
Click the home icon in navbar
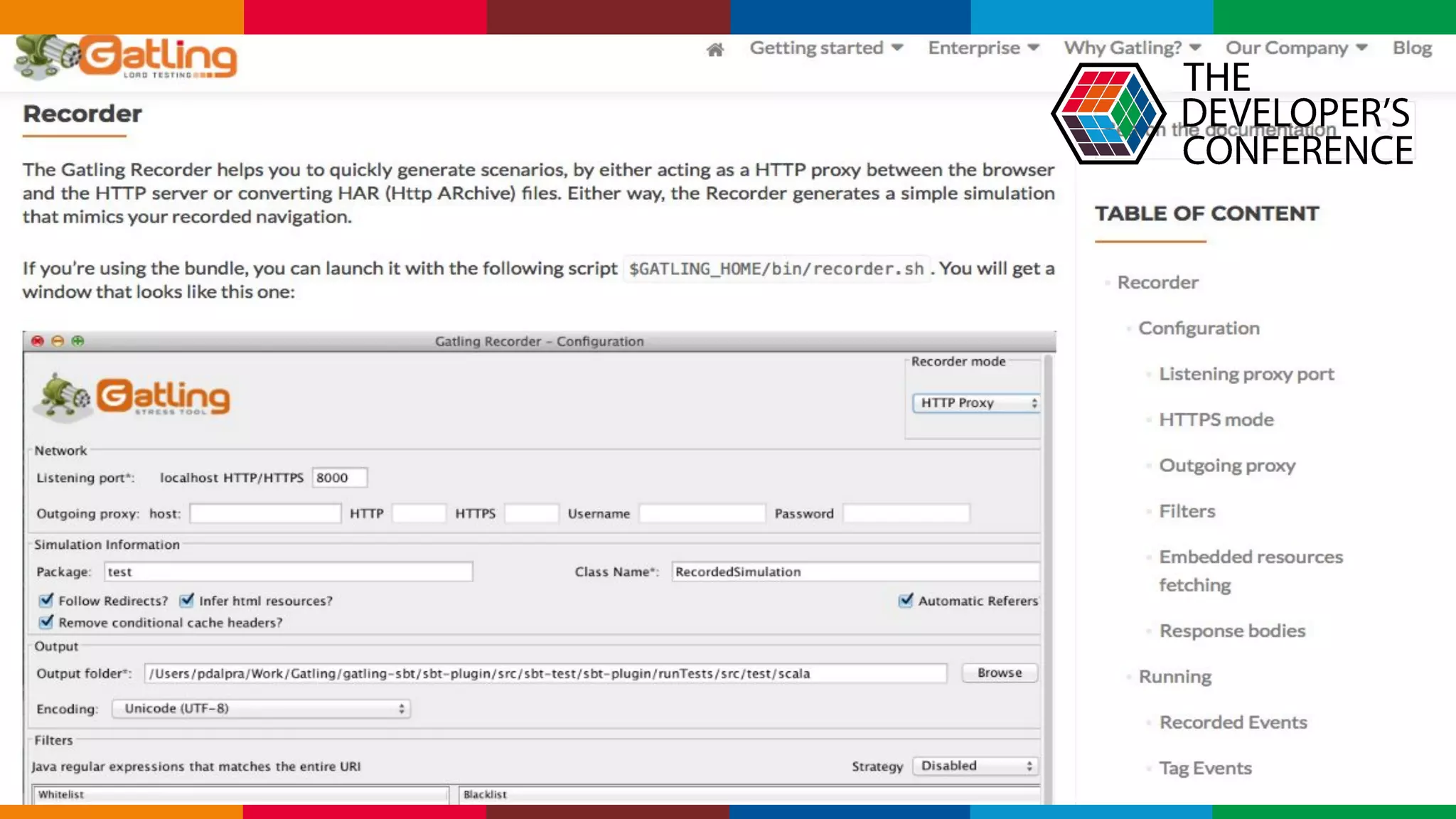(x=715, y=49)
